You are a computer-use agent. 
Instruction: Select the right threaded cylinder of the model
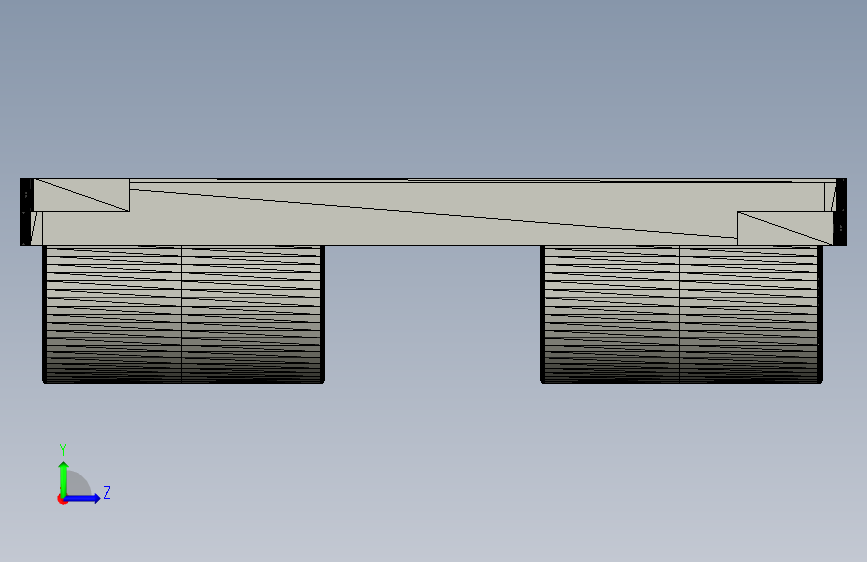point(681,314)
